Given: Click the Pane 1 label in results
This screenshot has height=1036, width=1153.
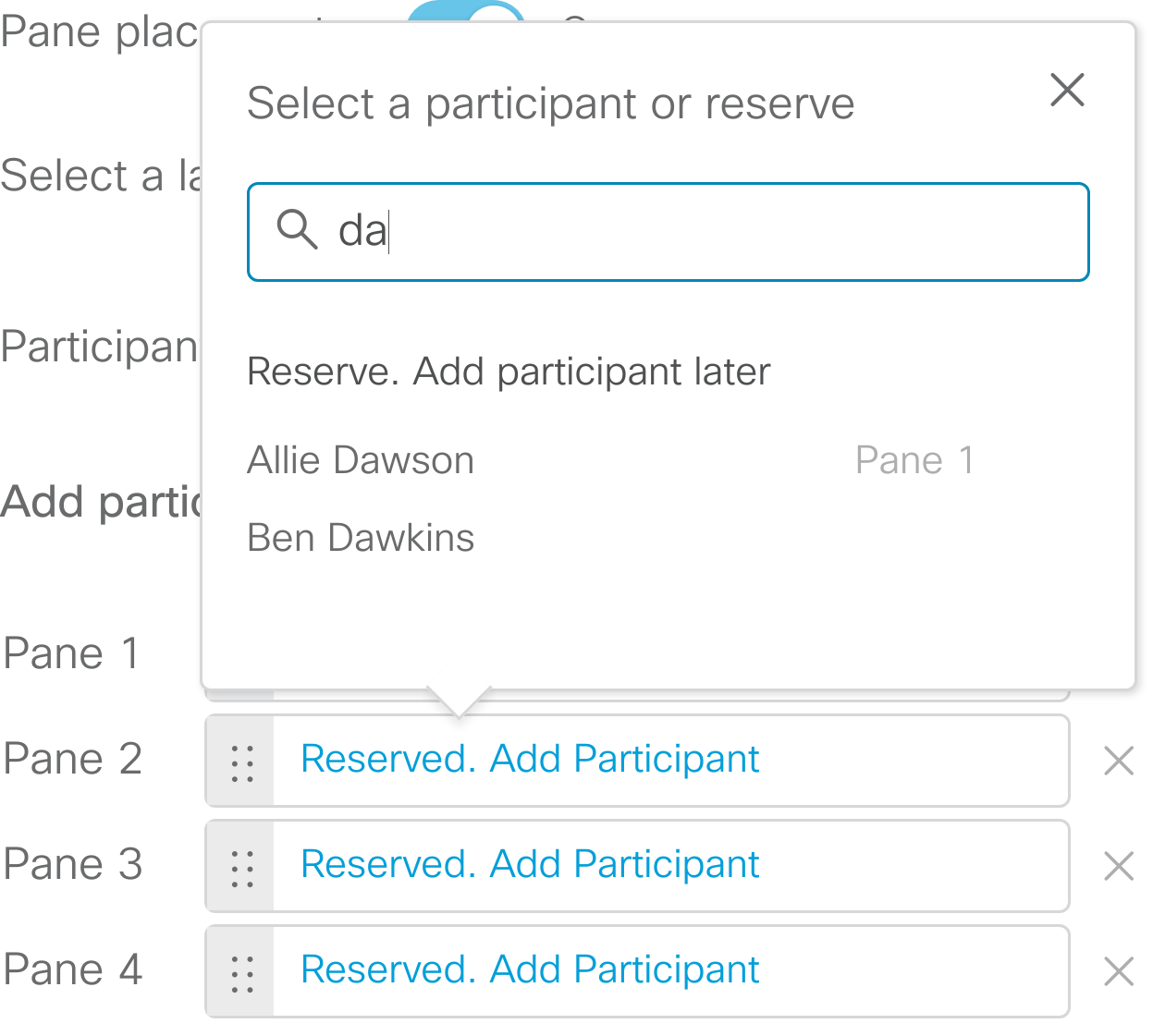Looking at the screenshot, I should (914, 459).
